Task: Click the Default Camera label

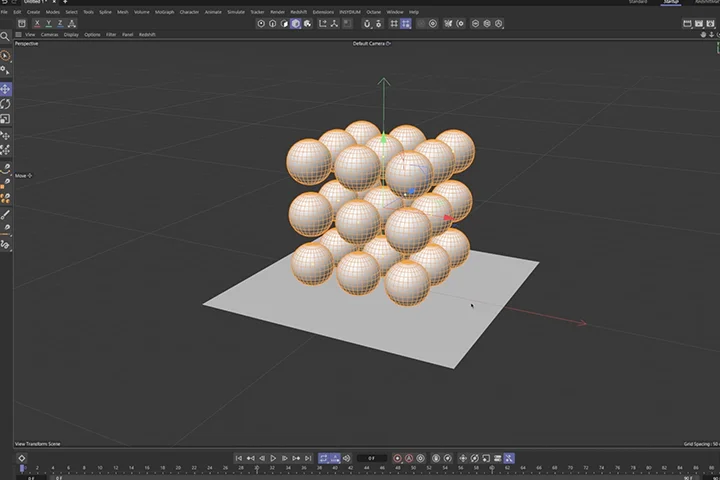Action: (x=369, y=44)
